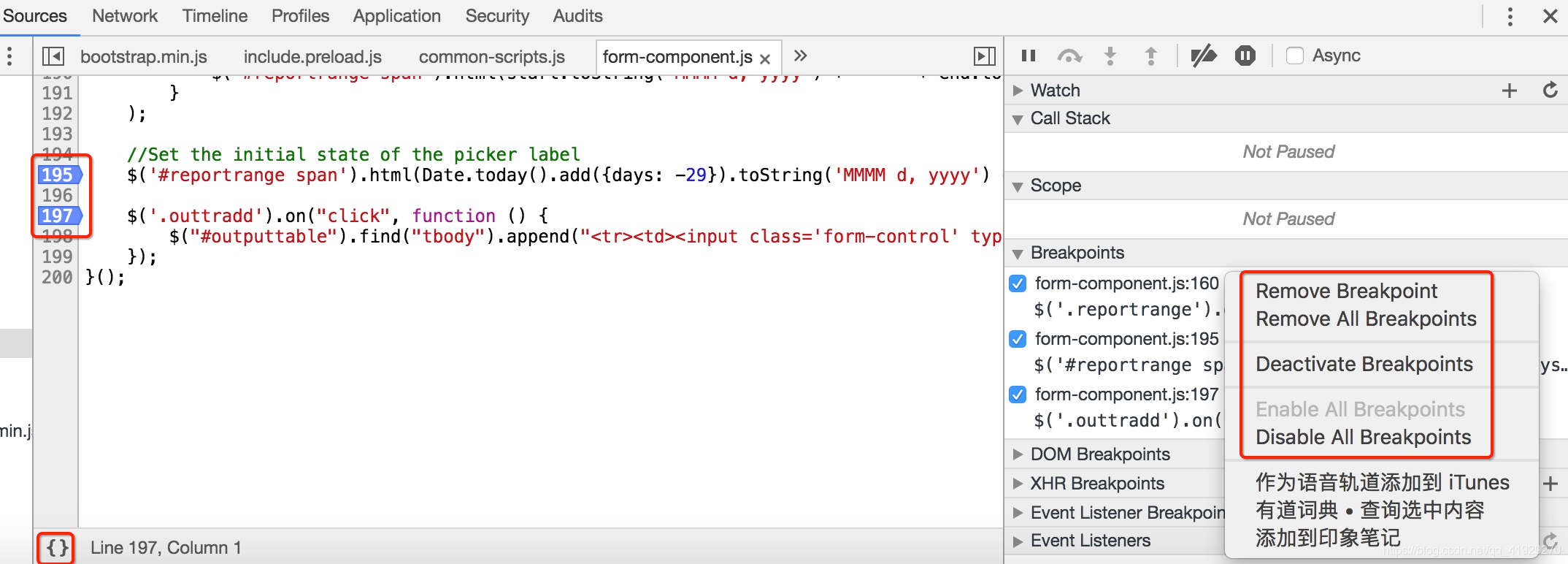Open the Profiles panel tab
1568x564 pixels.
point(300,16)
